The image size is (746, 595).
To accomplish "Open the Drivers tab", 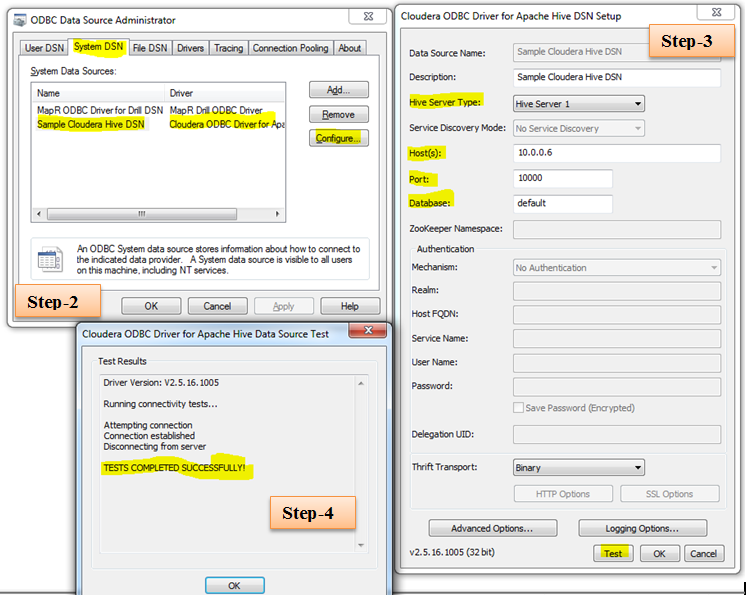I will pos(190,48).
